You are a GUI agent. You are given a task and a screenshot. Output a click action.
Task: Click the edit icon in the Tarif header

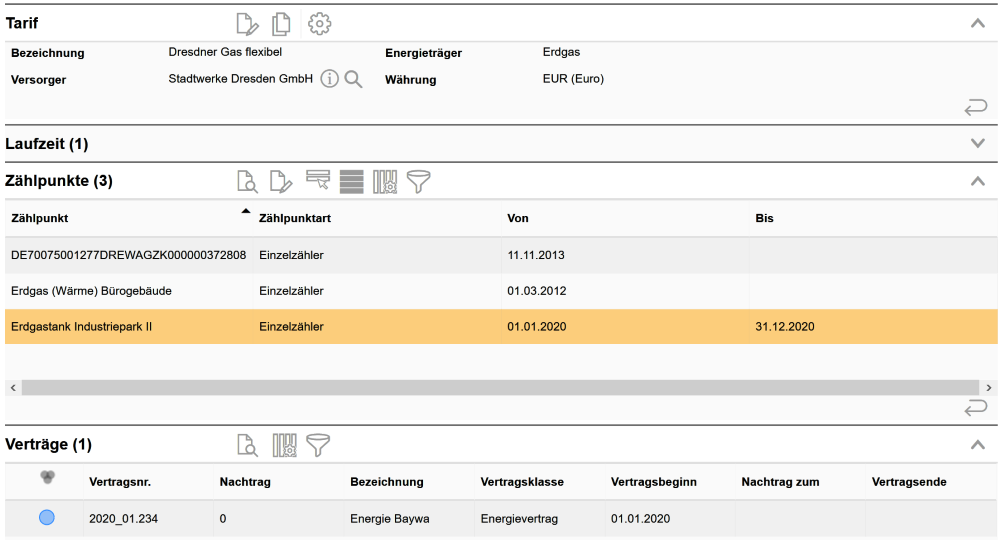click(x=247, y=23)
